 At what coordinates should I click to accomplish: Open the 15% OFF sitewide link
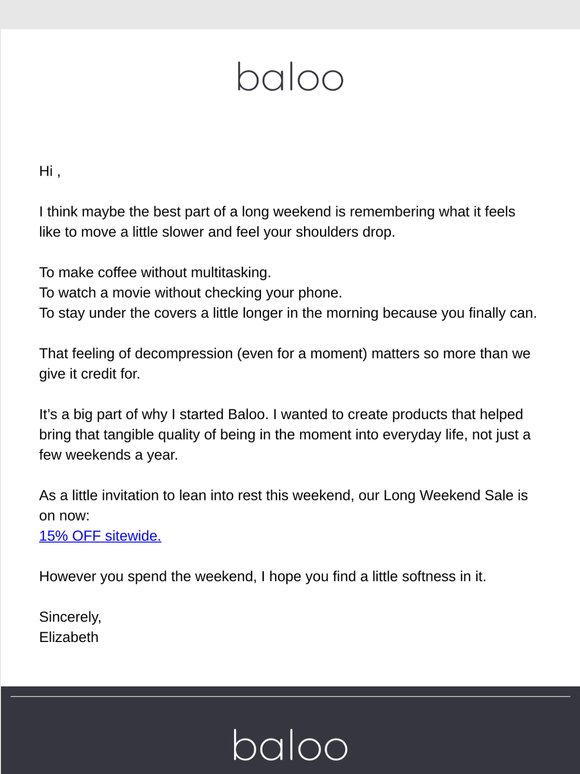(100, 536)
